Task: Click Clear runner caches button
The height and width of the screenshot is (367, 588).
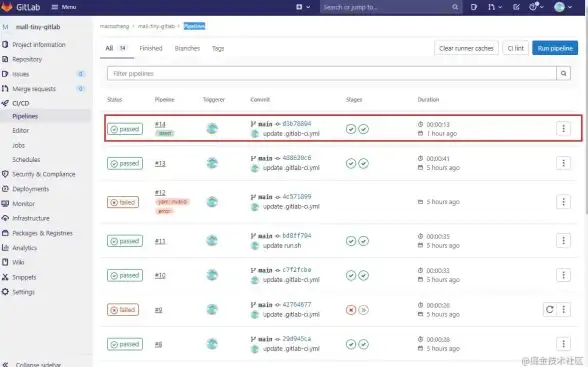Action: pyautogui.click(x=466, y=48)
